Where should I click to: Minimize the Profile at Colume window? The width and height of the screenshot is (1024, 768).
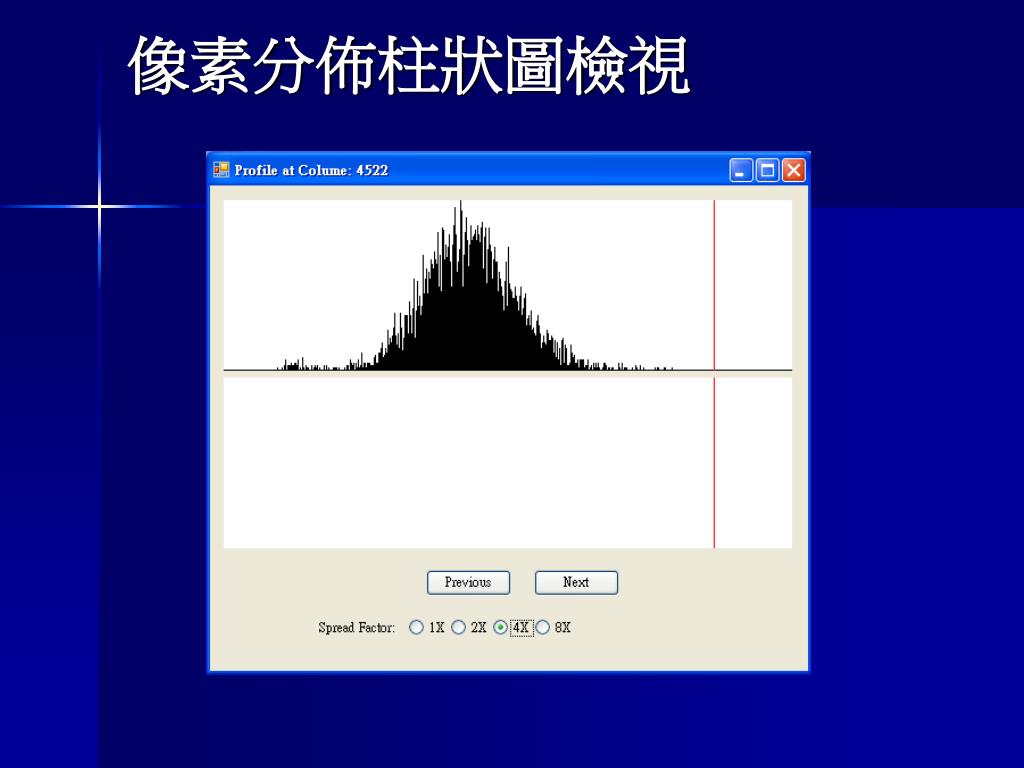[x=741, y=170]
